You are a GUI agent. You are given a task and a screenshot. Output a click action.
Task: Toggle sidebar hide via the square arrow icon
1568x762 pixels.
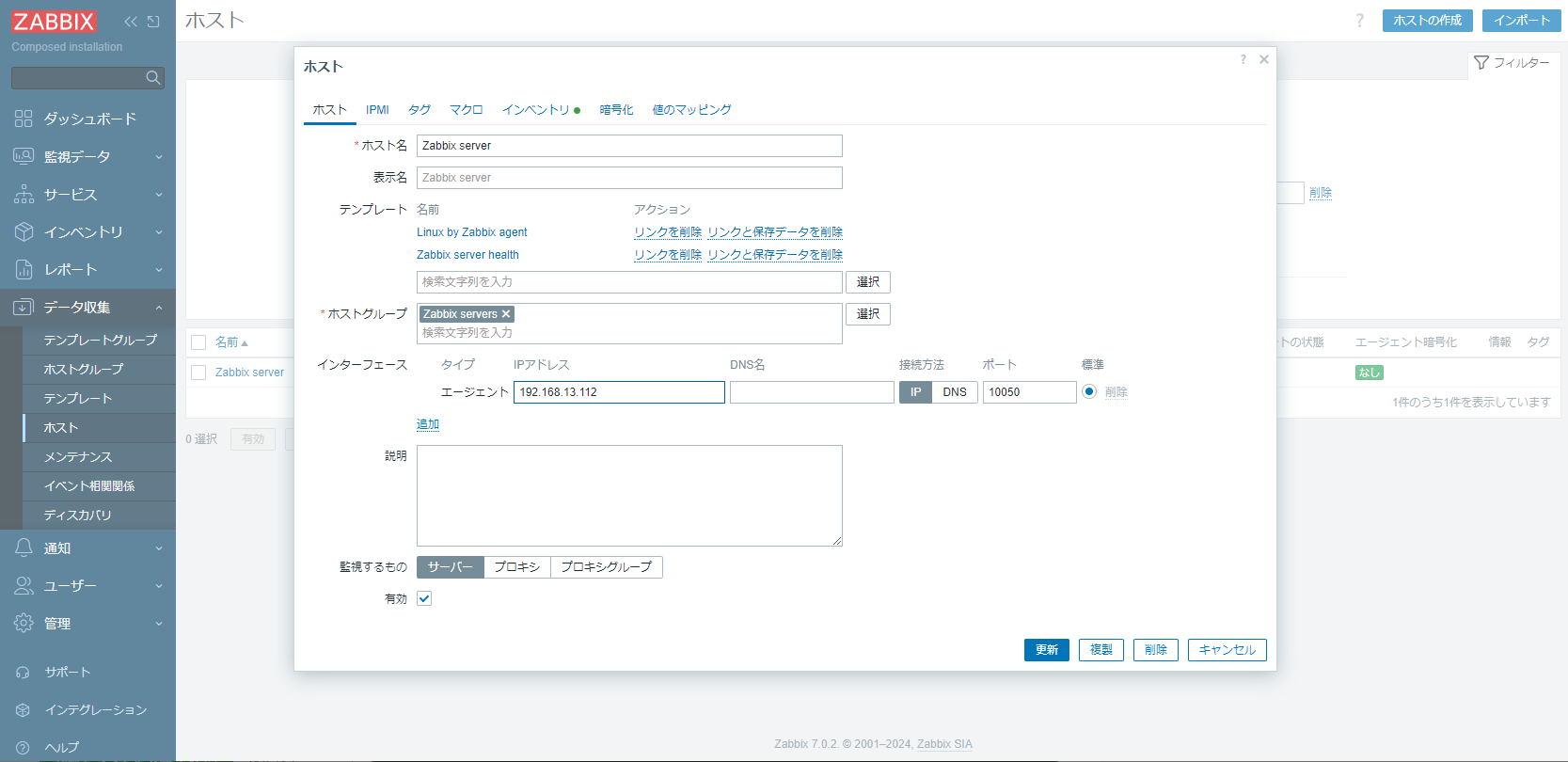(153, 22)
